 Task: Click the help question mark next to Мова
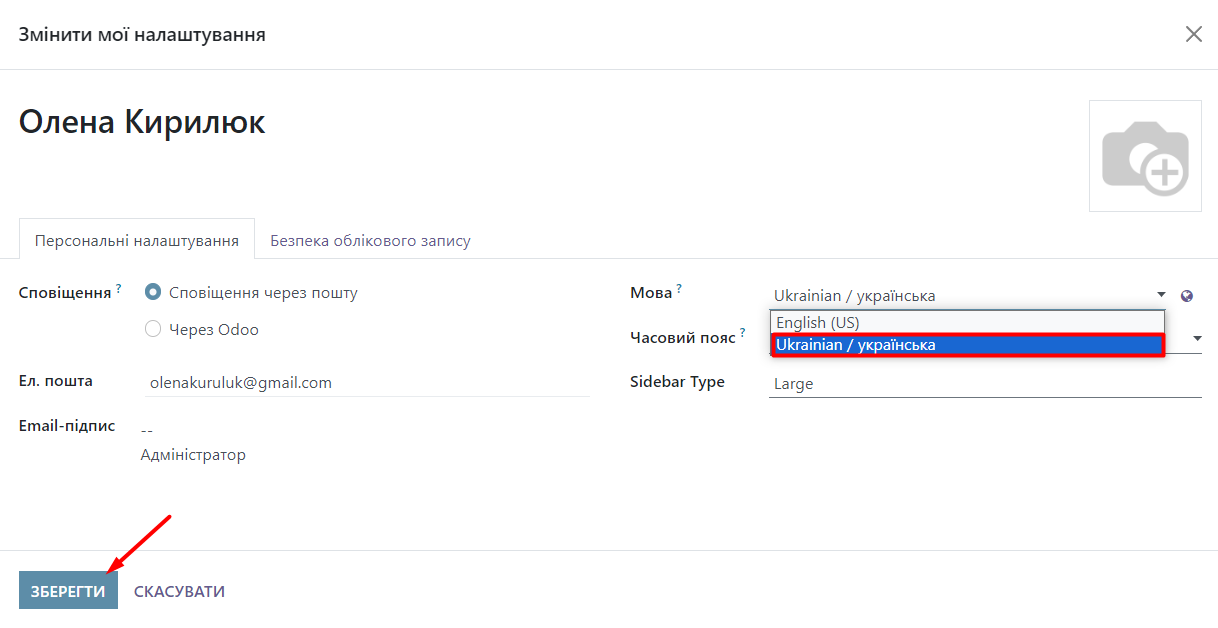tap(679, 289)
